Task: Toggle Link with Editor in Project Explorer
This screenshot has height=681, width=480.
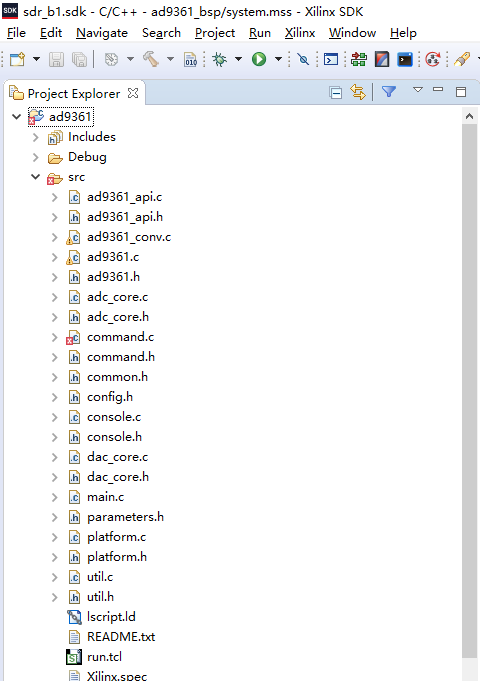Action: pyautogui.click(x=358, y=92)
